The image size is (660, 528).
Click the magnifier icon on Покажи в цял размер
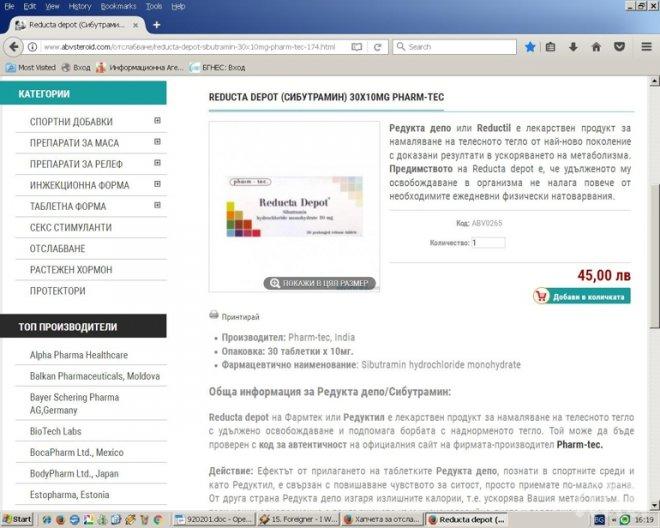pos(275,283)
